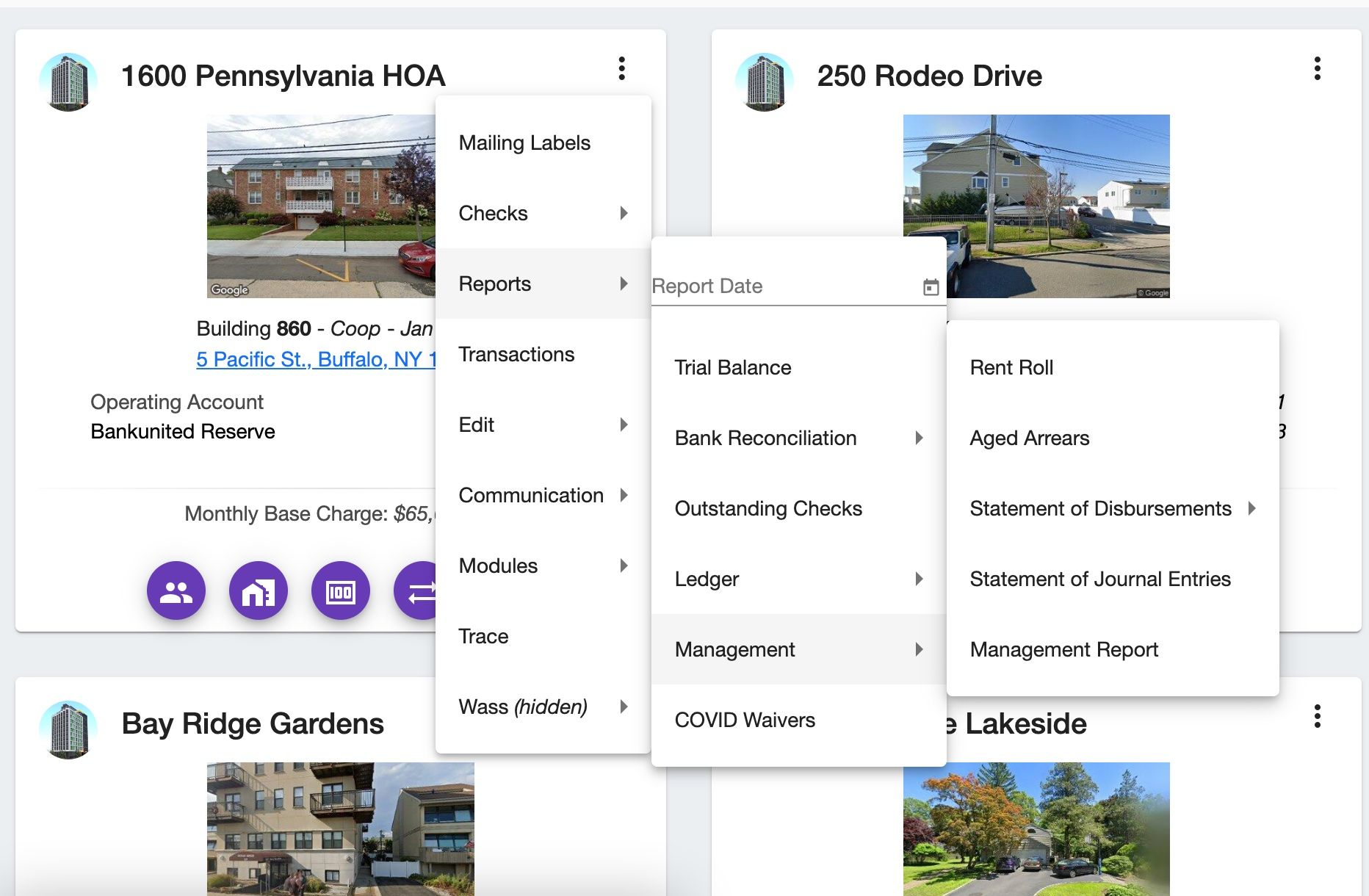Choose Management Report from the Management submenu
This screenshot has height=896, width=1369.
[1063, 649]
